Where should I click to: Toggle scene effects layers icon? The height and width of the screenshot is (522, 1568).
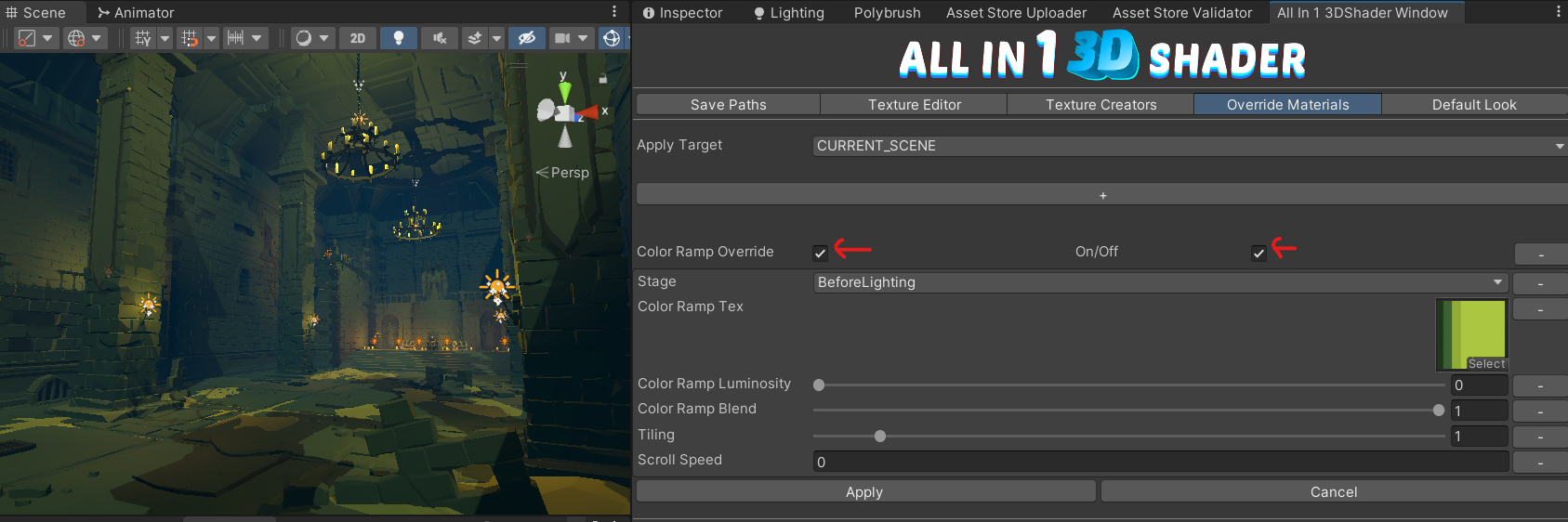pyautogui.click(x=475, y=38)
